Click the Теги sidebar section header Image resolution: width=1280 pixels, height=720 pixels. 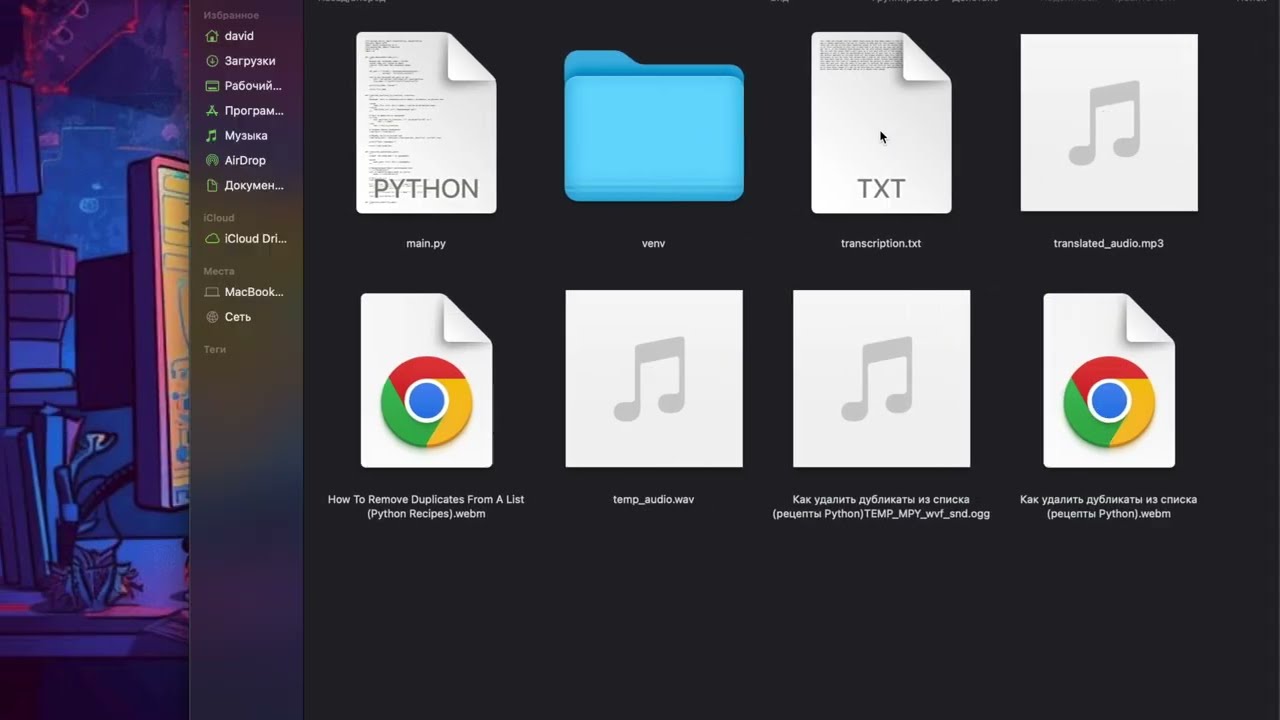coord(215,350)
